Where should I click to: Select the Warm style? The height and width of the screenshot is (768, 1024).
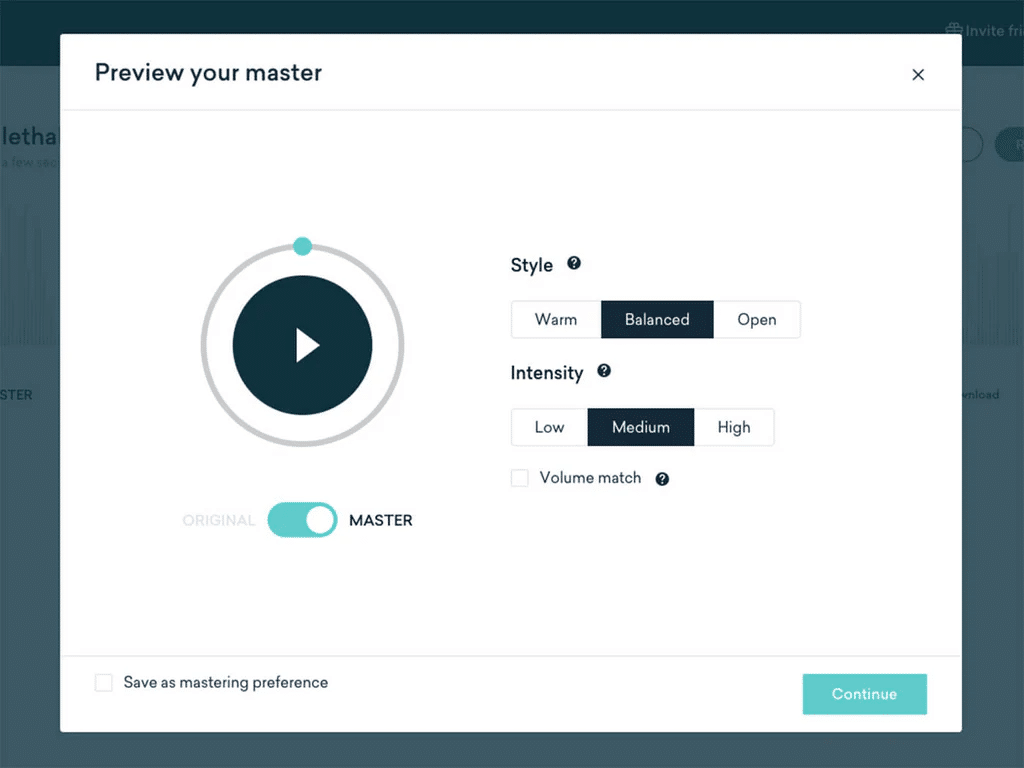pos(556,319)
